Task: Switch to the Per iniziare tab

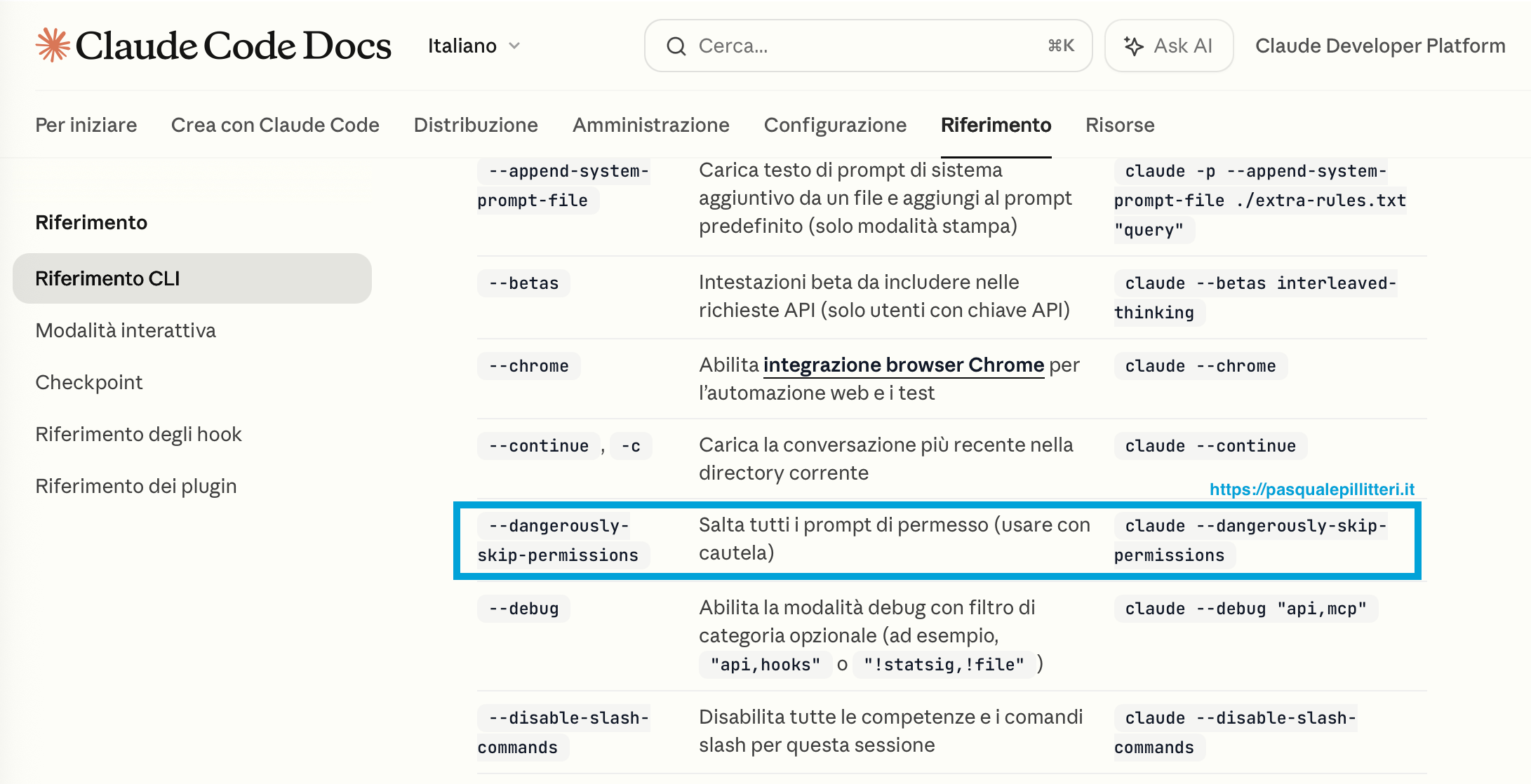Action: click(x=86, y=125)
